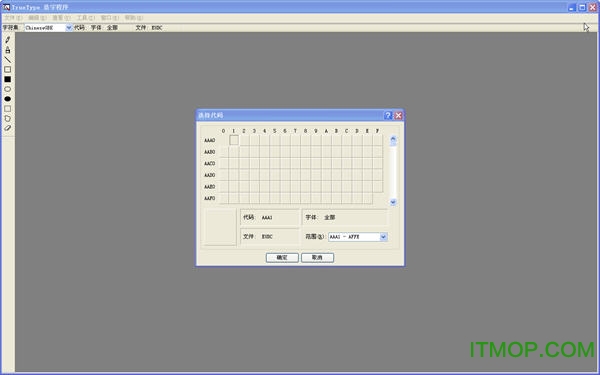Viewport: 600px width, 375px height.
Task: Select the Hollow Ellipse tool
Action: click(x=7, y=89)
